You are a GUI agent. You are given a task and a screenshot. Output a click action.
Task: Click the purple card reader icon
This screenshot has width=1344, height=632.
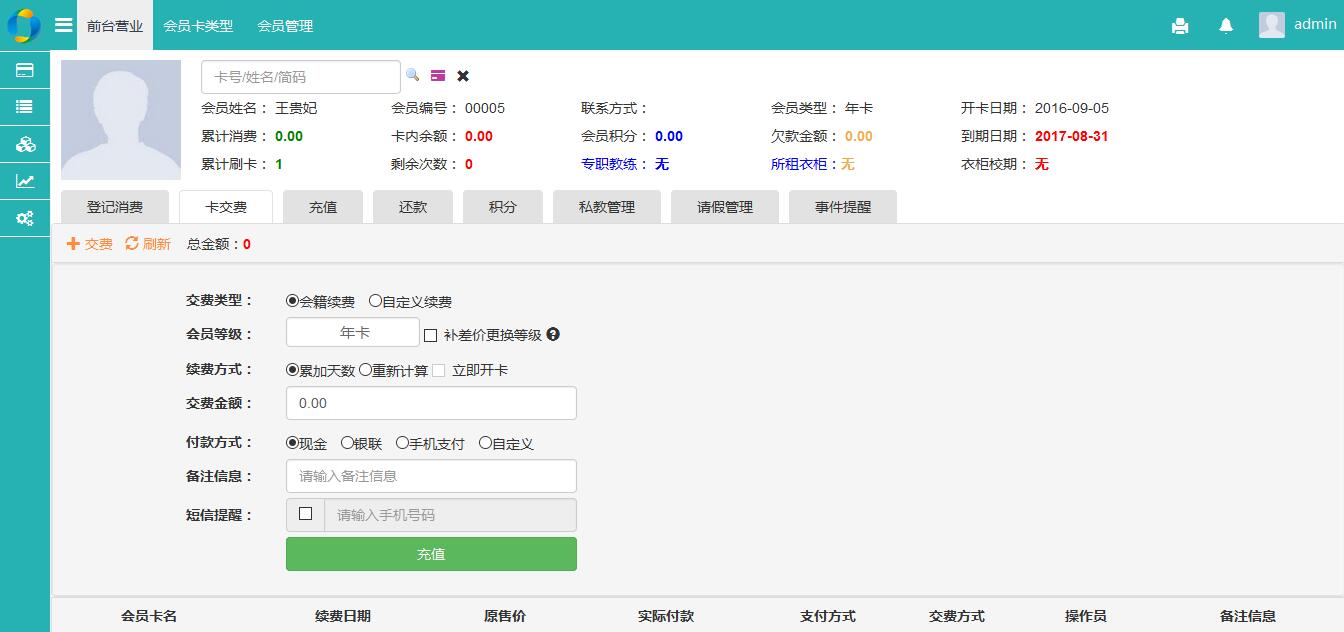438,76
